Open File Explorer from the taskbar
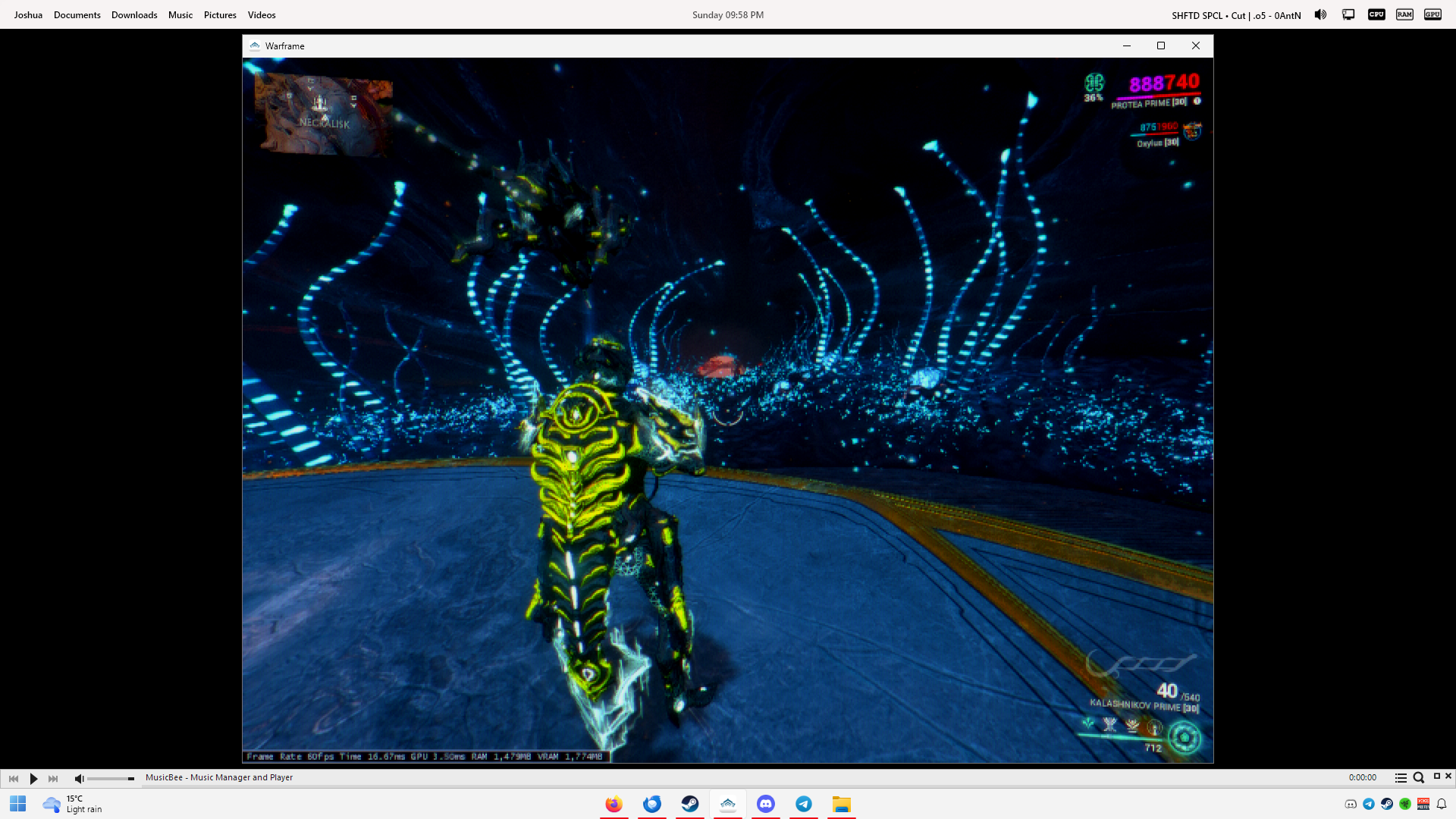This screenshot has height=819, width=1456. [x=842, y=804]
